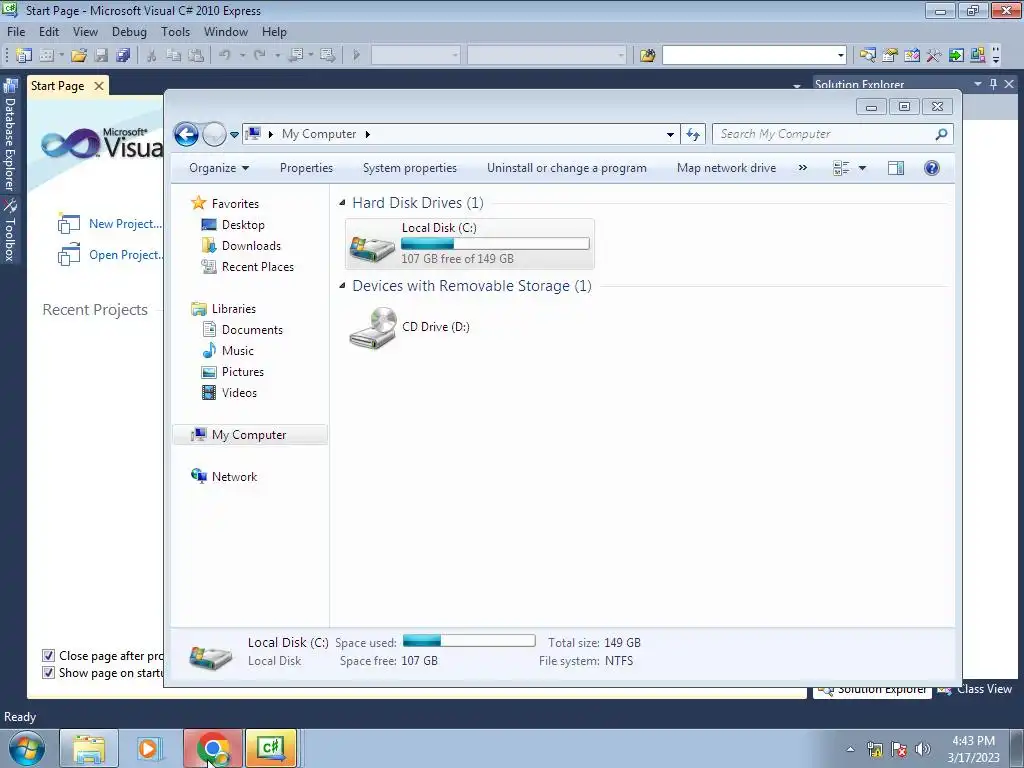Open the Add New Item dropdown arrow
Screen dimensions: 1024x768
(61, 56)
